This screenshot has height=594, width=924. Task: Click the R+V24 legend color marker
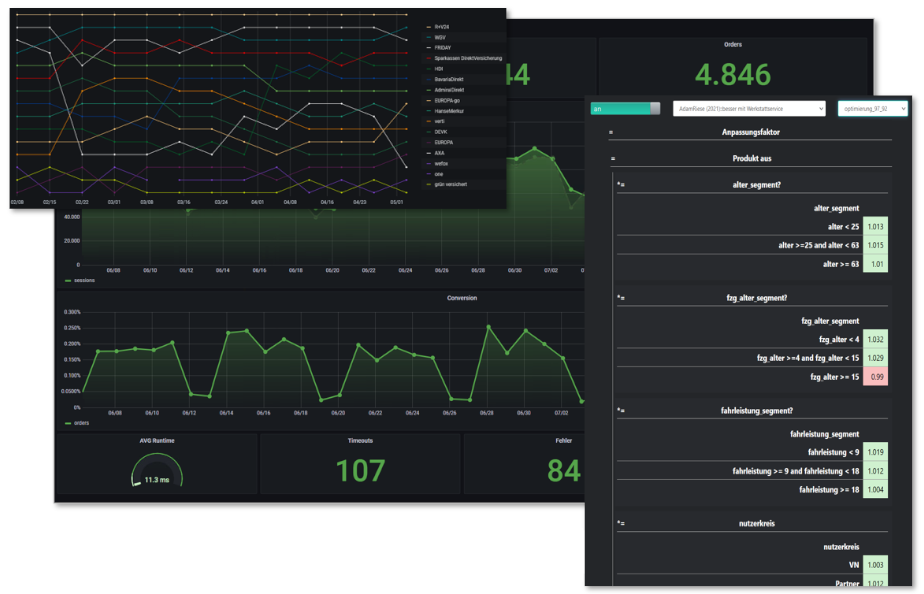428,27
